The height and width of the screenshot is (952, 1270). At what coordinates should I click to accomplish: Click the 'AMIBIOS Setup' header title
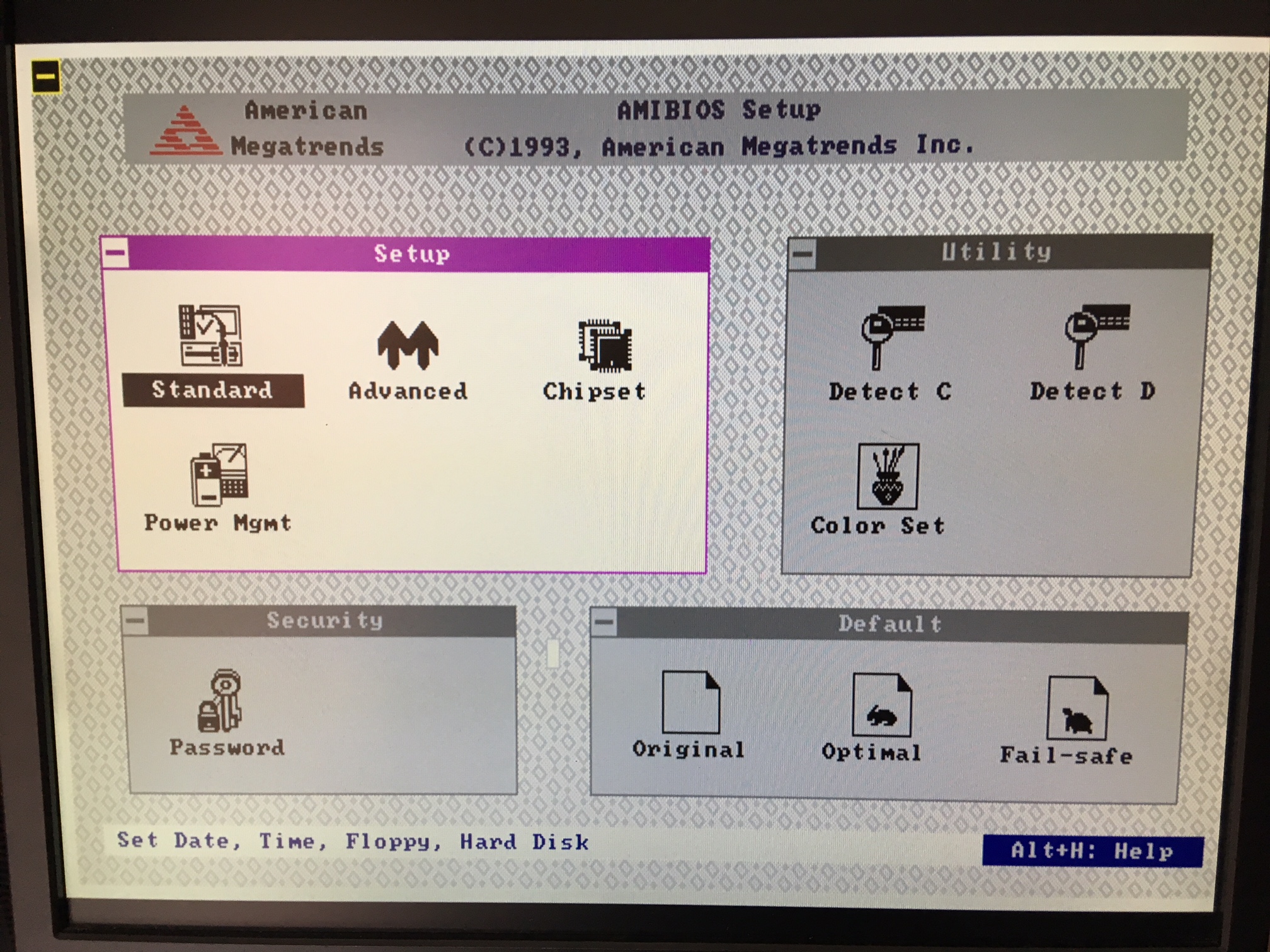pos(719,111)
